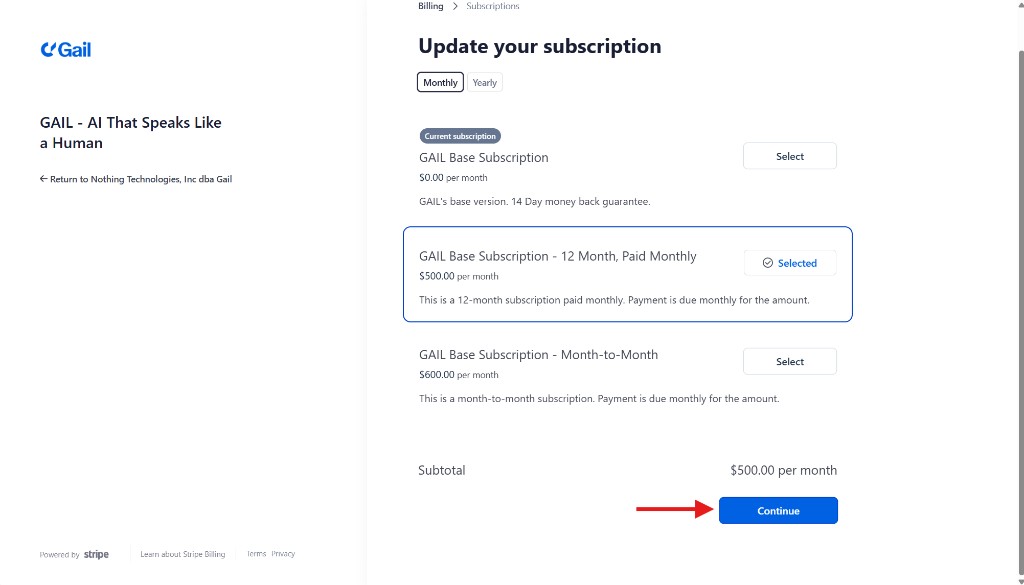Click the Gail logo at the top left
The image size is (1024, 585).
[x=65, y=48]
